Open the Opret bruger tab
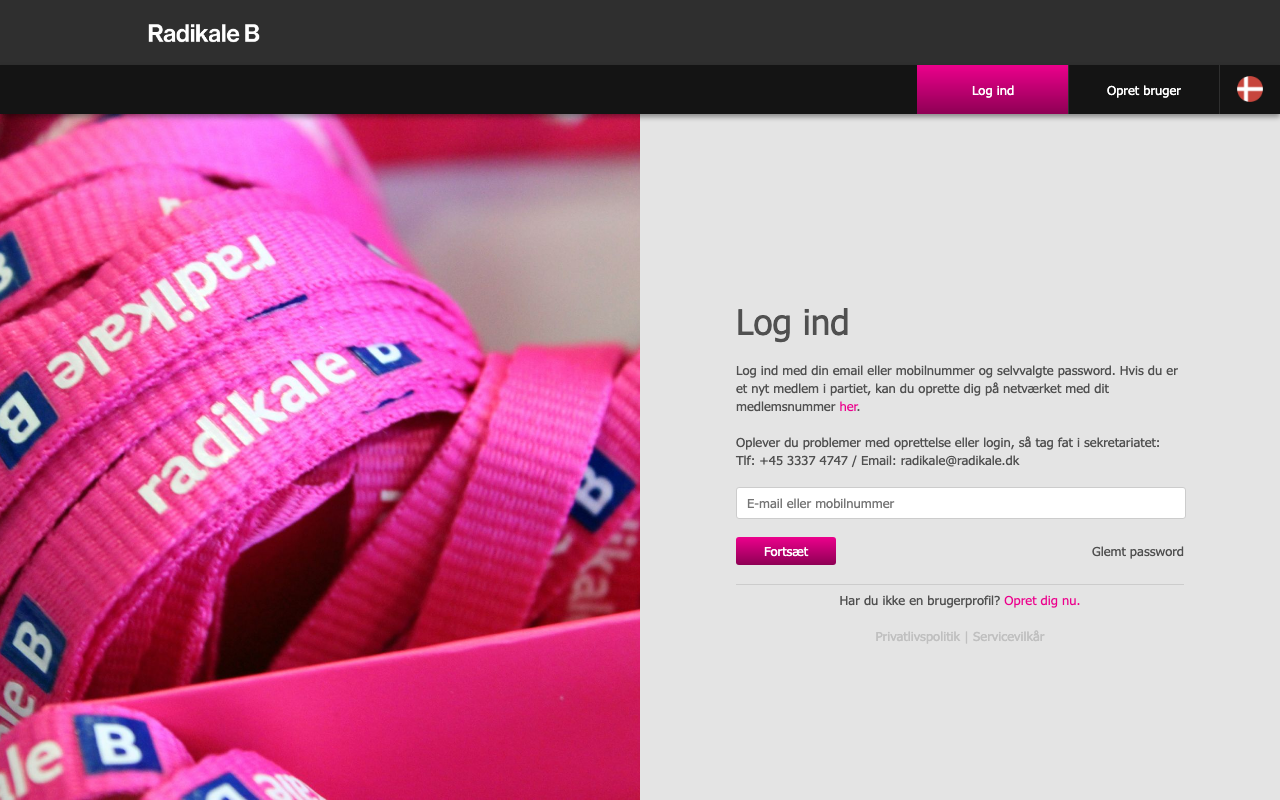 pos(1144,90)
